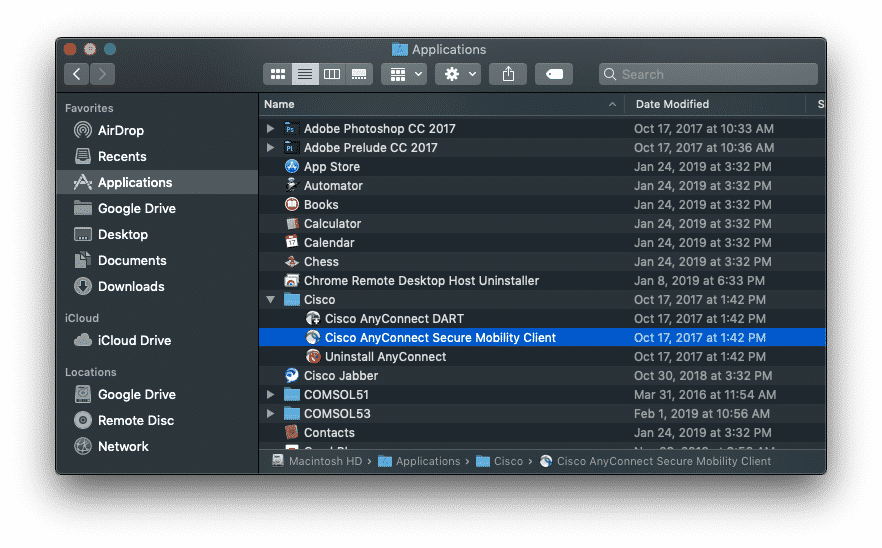
Task: Select the "Cisco Jabber" file name
Action: pyautogui.click(x=341, y=376)
